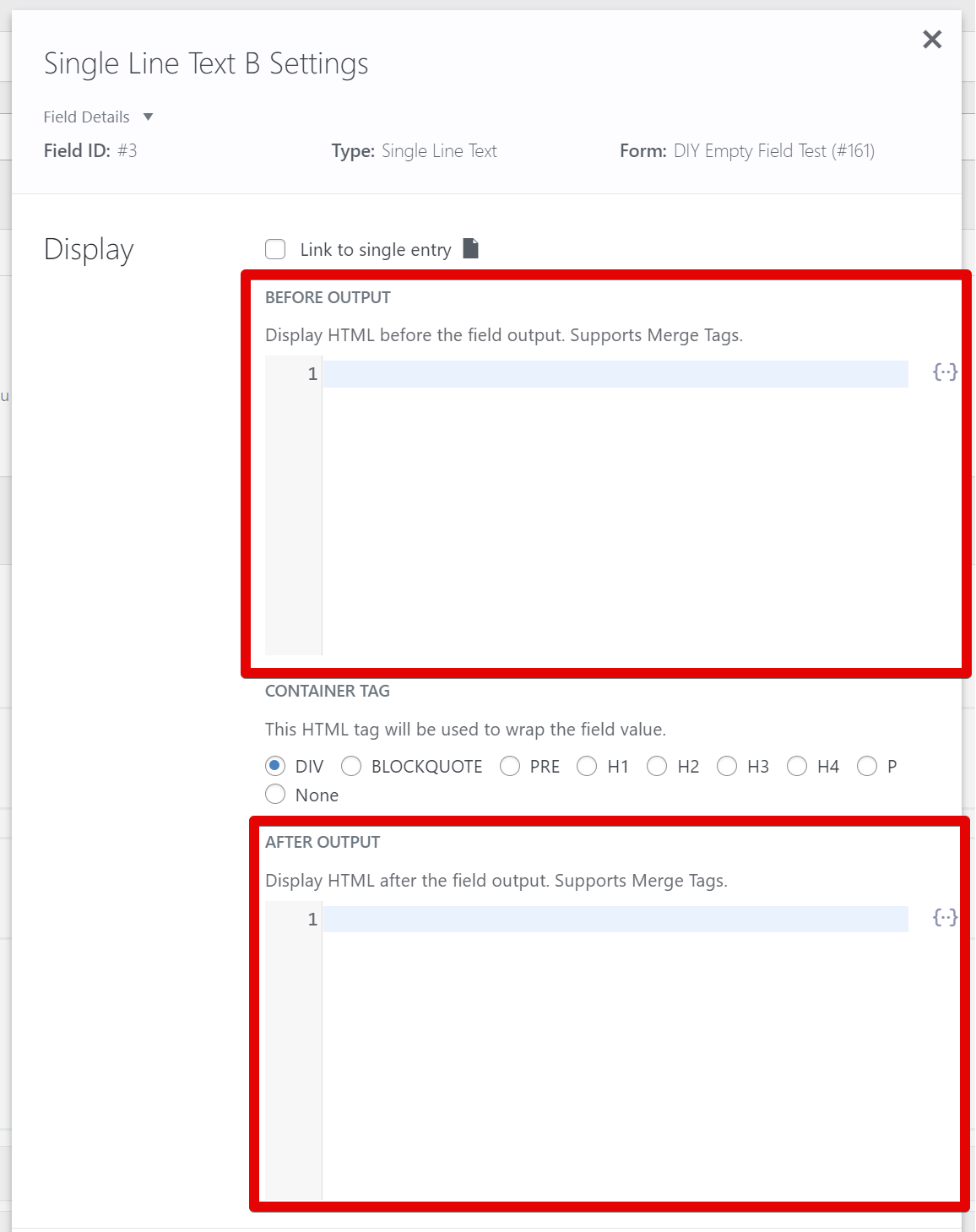Click the single entry document icon
976x1232 pixels.
[x=471, y=248]
